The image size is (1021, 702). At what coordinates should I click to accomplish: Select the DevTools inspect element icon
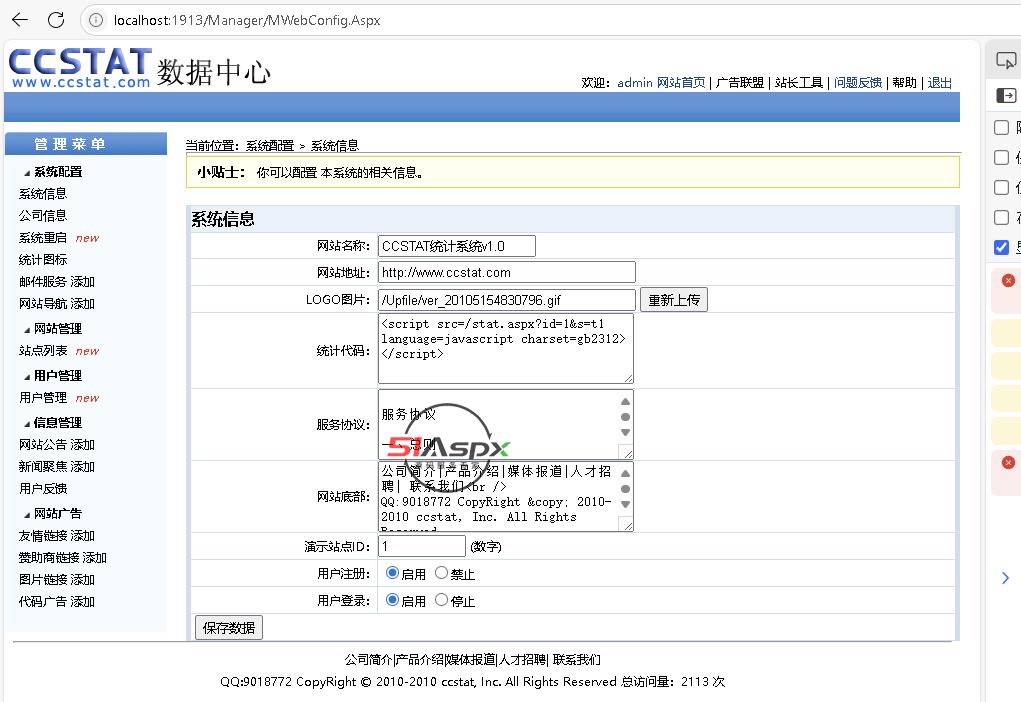click(1005, 61)
